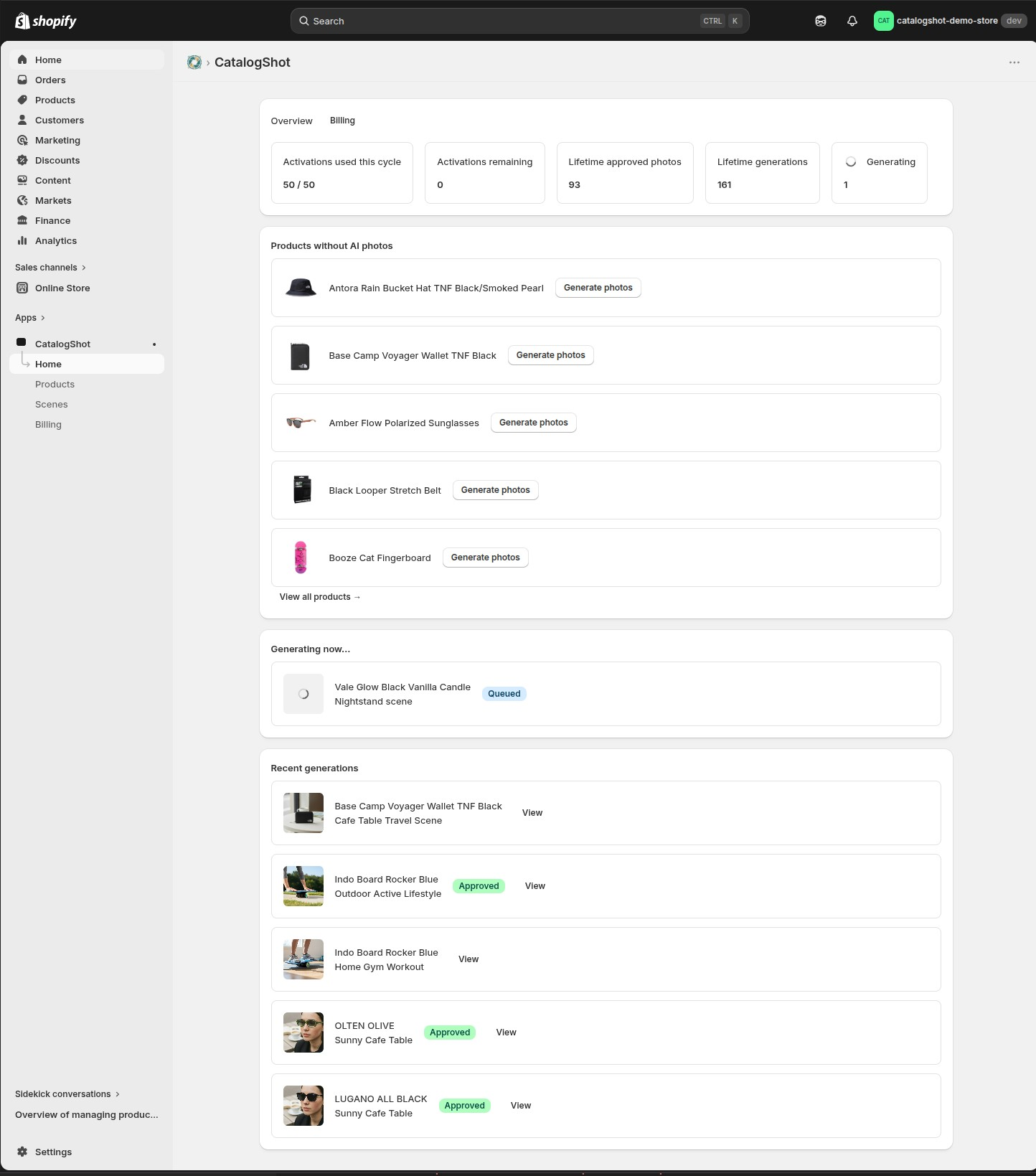
Task: Click the dev badge beside the store name
Action: point(1014,21)
